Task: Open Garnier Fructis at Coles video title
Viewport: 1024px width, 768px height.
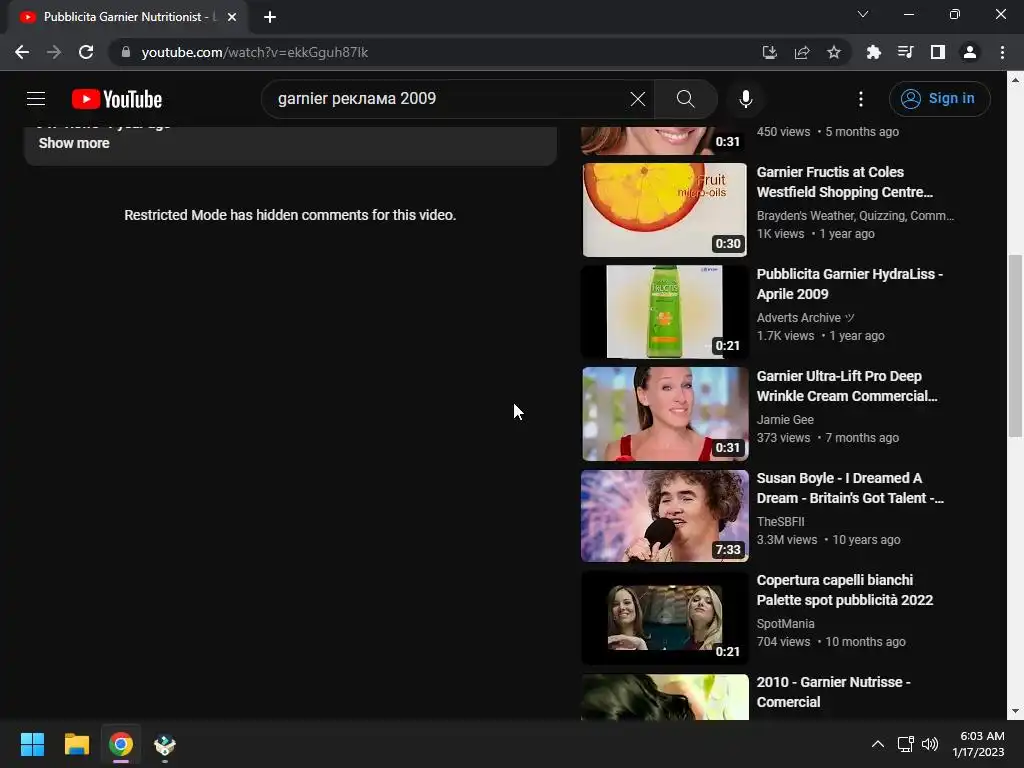Action: 844,182
